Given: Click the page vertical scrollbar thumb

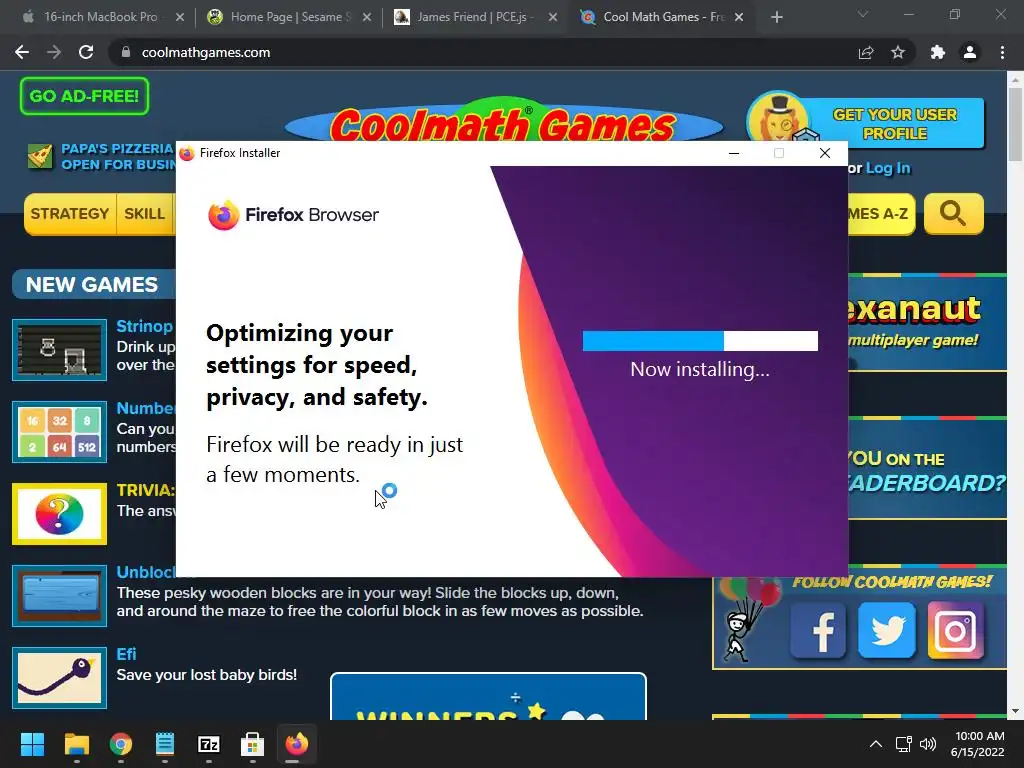Looking at the screenshot, I should pos(1015,124).
